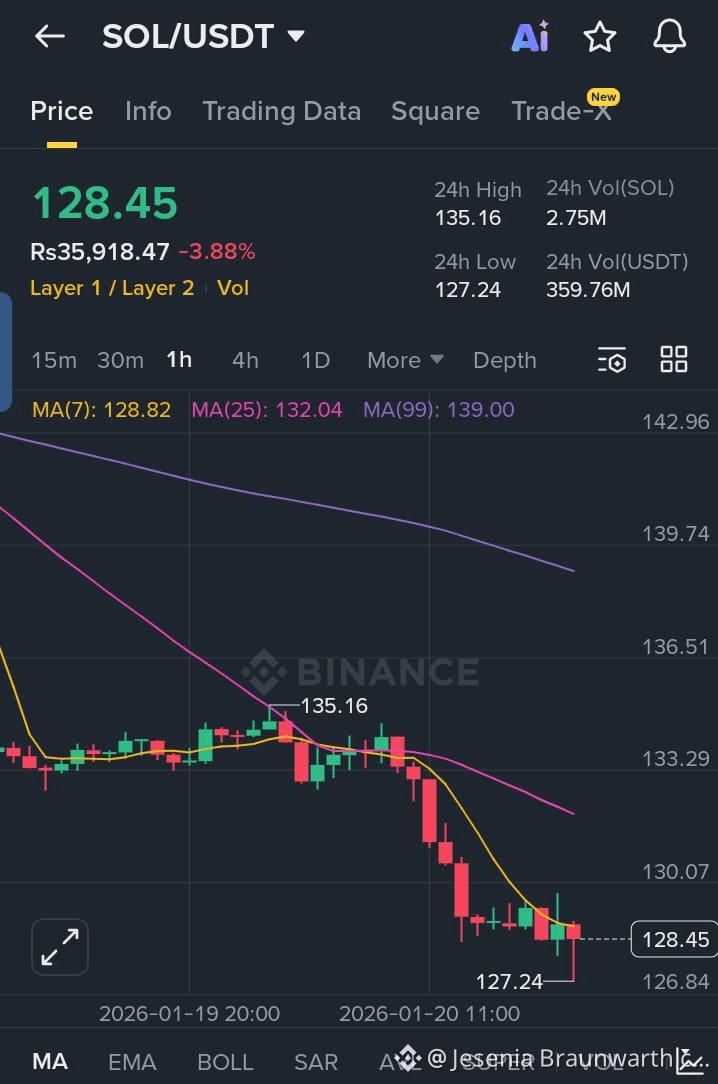Tap the MA(7): 128.82 legend

click(102, 410)
